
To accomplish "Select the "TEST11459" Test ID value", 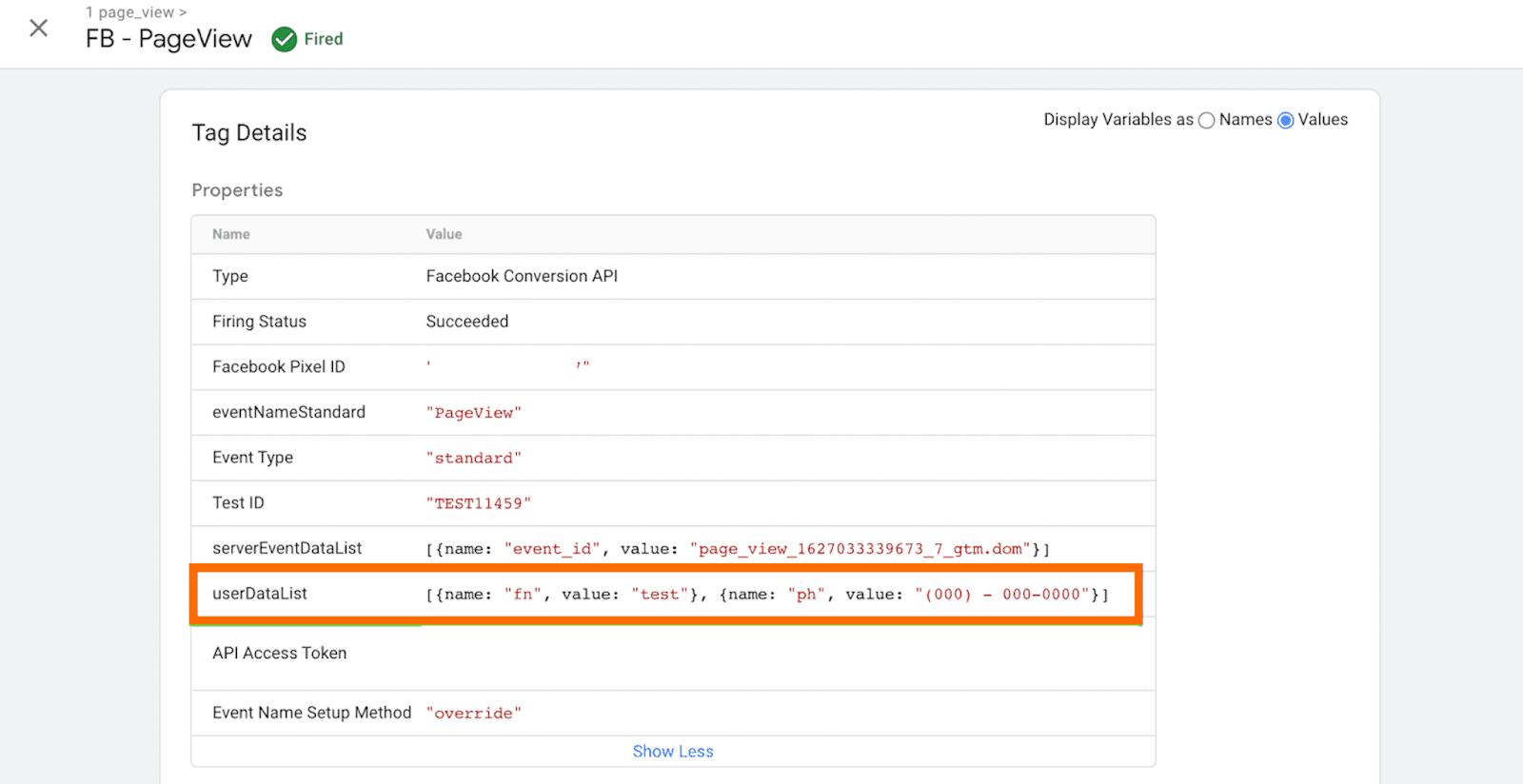I will 478,503.
